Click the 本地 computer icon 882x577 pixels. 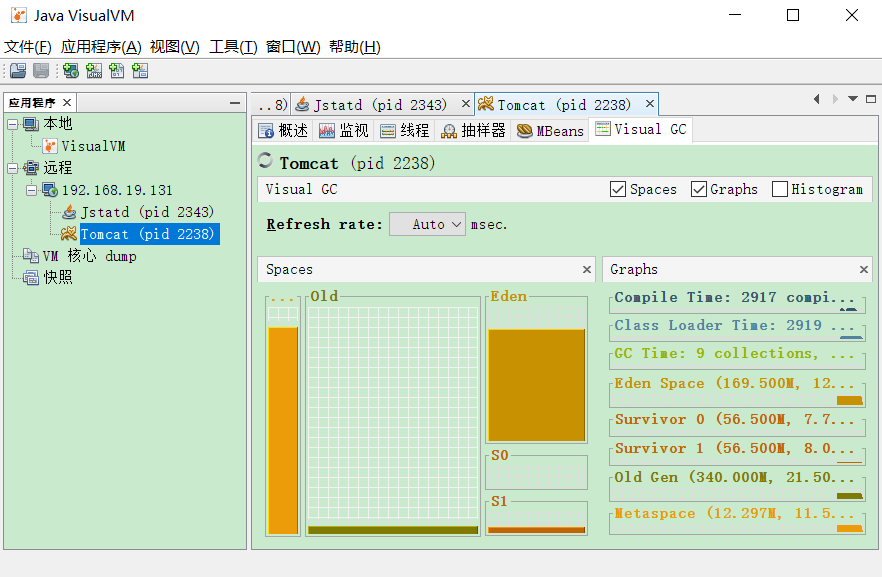click(x=31, y=124)
